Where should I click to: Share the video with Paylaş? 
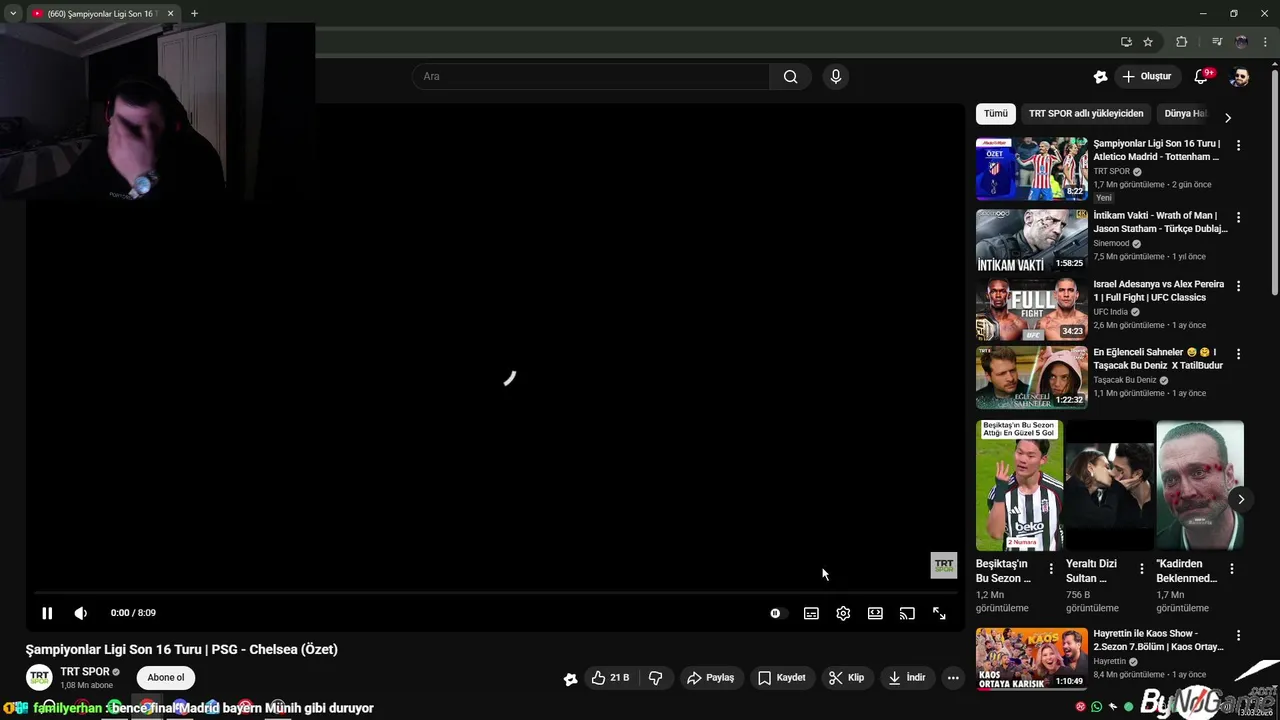(x=710, y=678)
